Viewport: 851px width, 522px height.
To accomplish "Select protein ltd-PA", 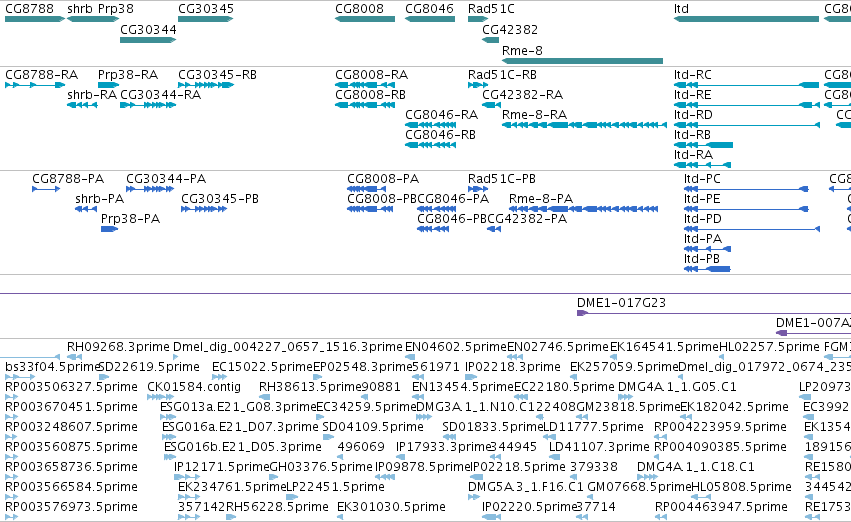I will click(x=707, y=250).
